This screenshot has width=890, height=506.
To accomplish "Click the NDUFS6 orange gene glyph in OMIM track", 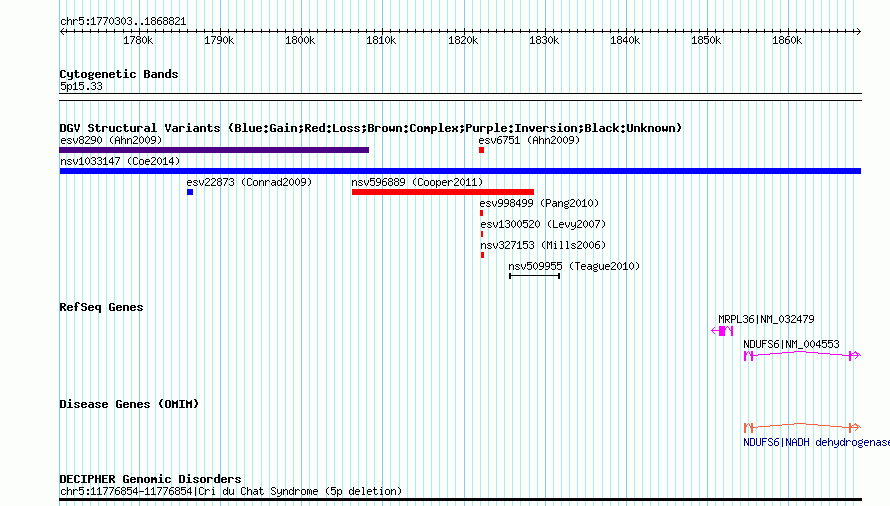I will (803, 427).
